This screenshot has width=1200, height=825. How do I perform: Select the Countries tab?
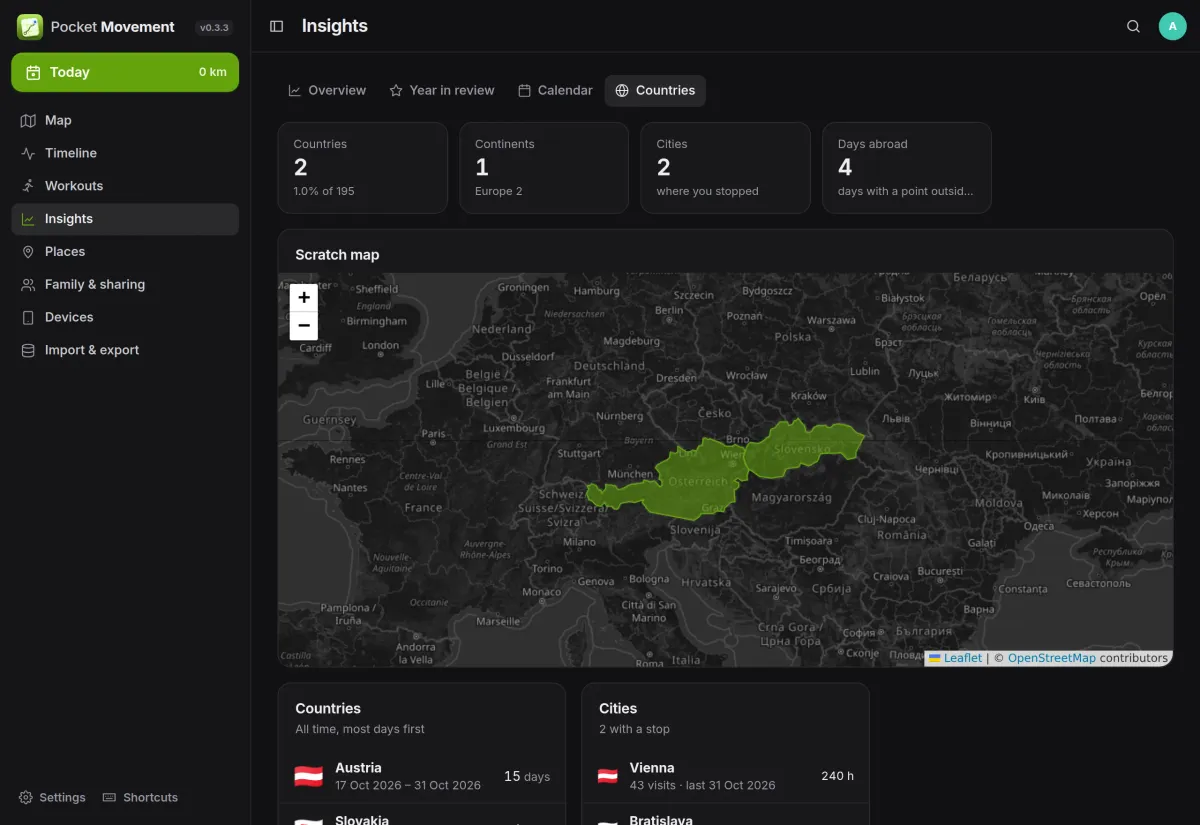click(x=655, y=90)
